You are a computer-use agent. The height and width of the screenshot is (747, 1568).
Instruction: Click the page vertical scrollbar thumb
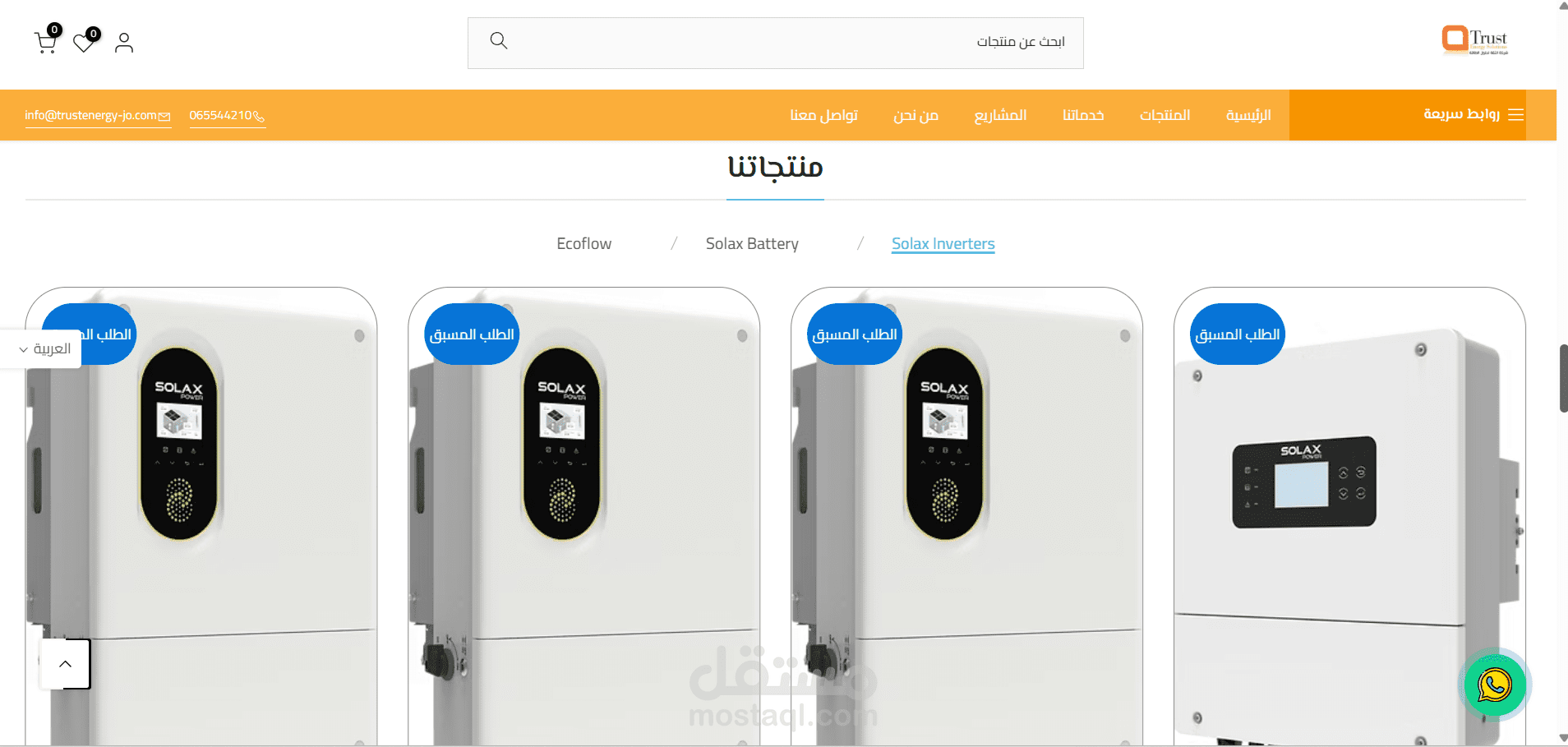(x=1563, y=378)
